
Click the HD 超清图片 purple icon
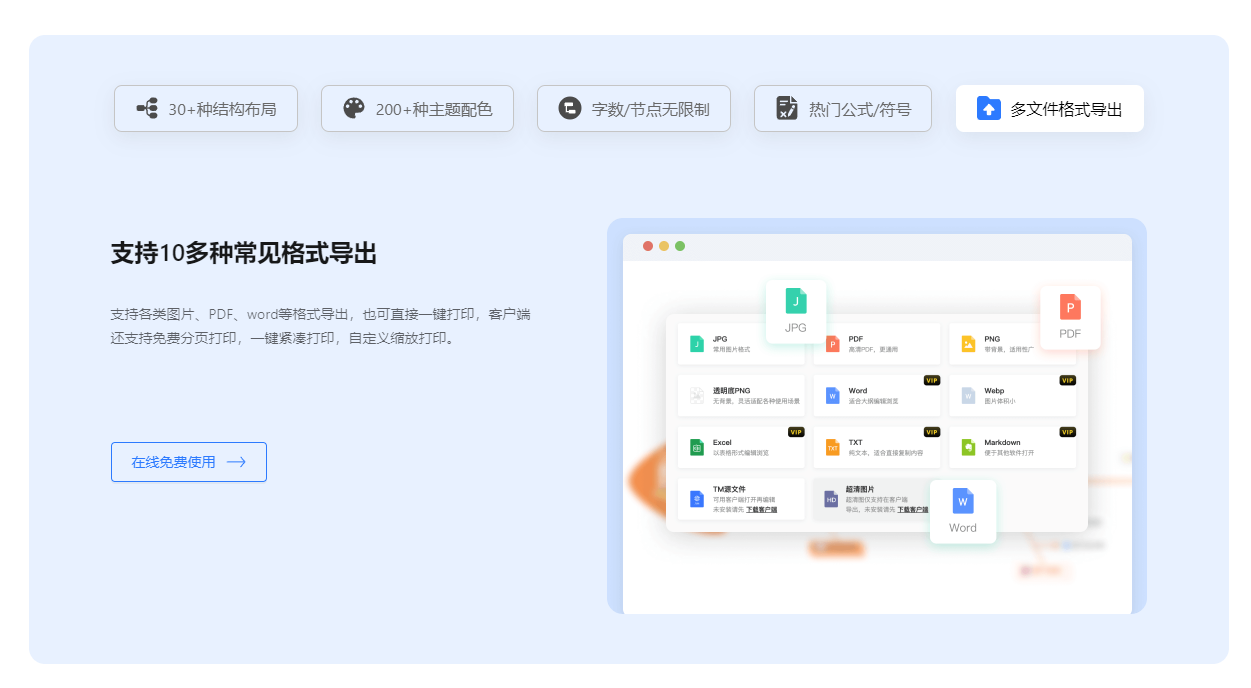[832, 498]
